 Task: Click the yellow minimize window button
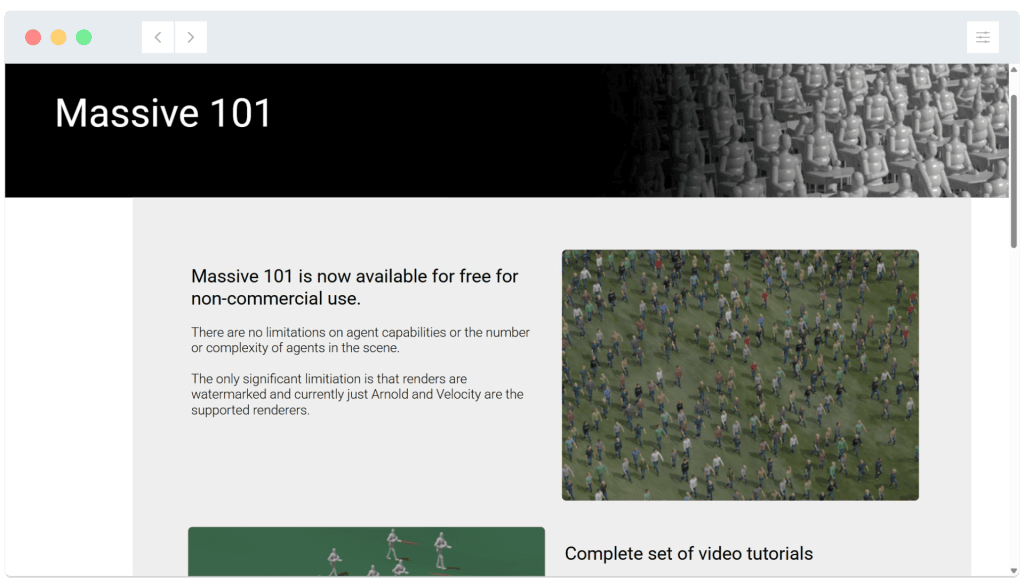[x=59, y=37]
